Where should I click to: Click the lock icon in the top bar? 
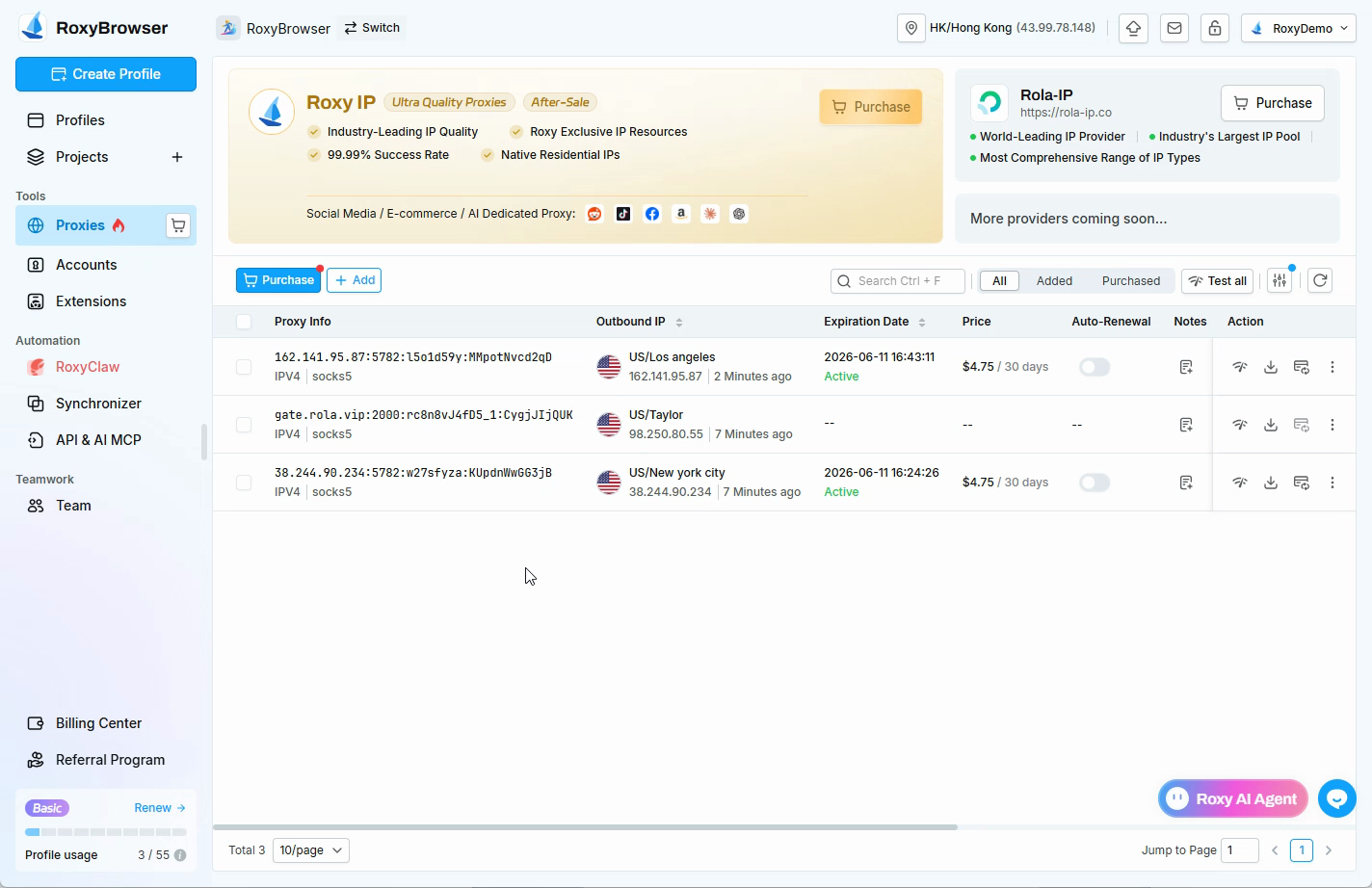1215,28
